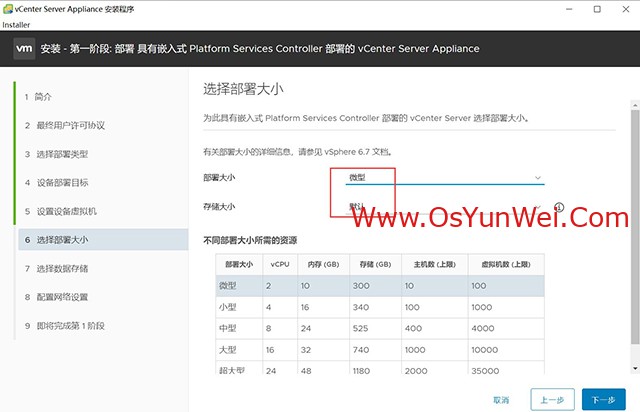Close the installer window
The height and width of the screenshot is (412, 640).
coord(626,9)
